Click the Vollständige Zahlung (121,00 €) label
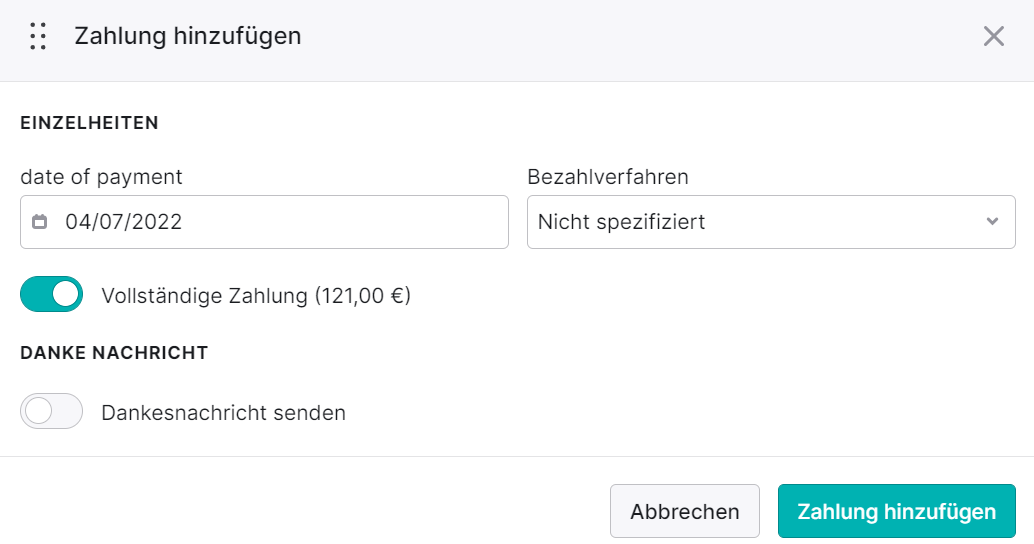This screenshot has height=544, width=1034. [256, 295]
